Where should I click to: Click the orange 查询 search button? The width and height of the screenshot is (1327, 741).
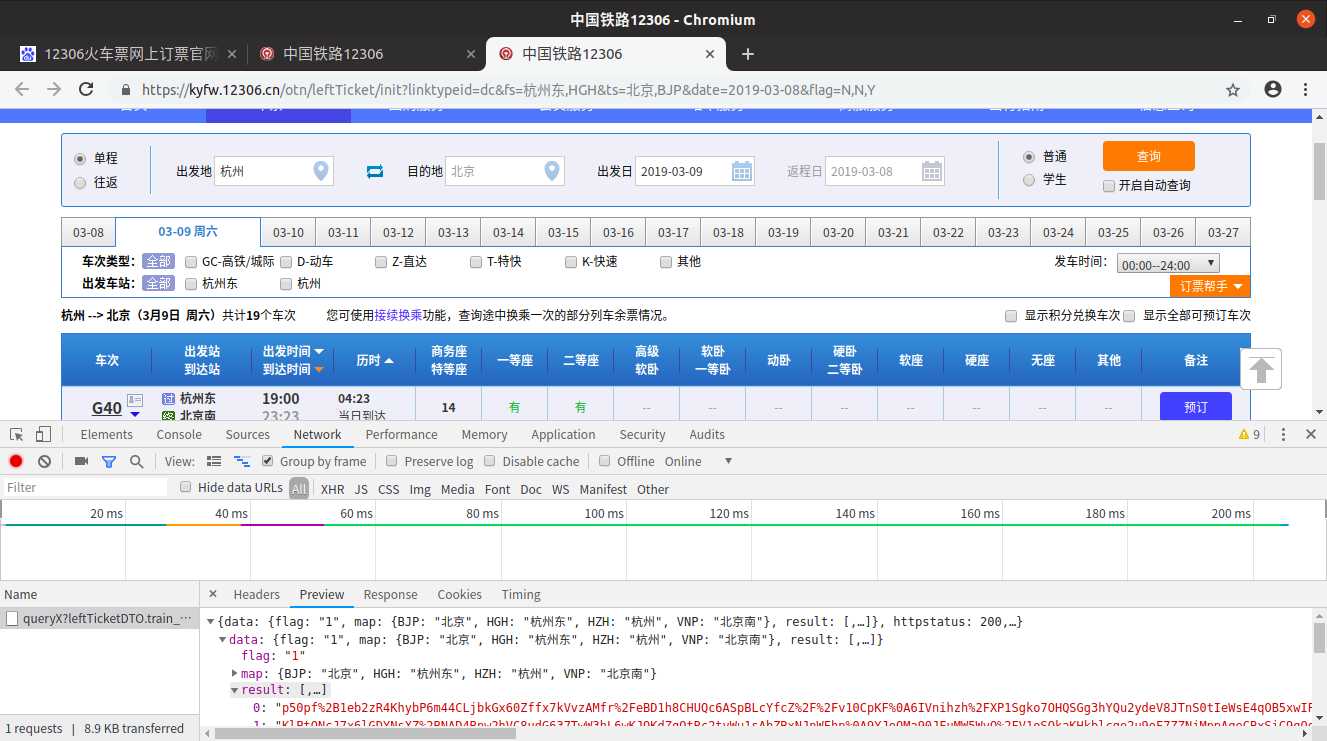[x=1149, y=156]
